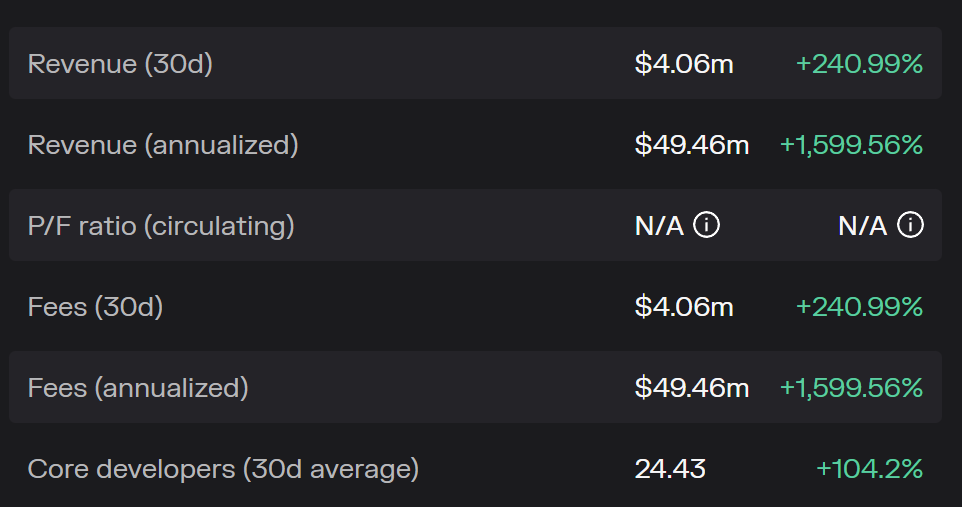Click the rightmost N/A text in P/F row
Image resolution: width=962 pixels, height=507 pixels.
coord(863,226)
